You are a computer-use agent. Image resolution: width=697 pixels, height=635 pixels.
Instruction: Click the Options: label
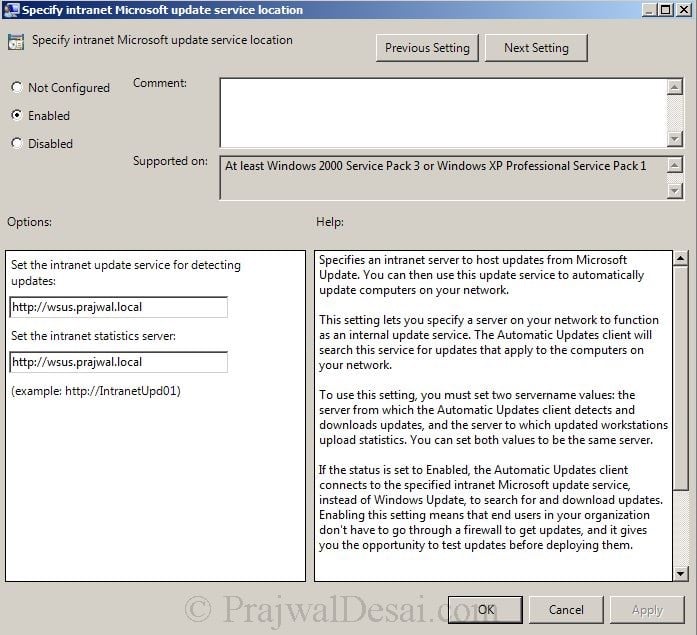coord(29,221)
